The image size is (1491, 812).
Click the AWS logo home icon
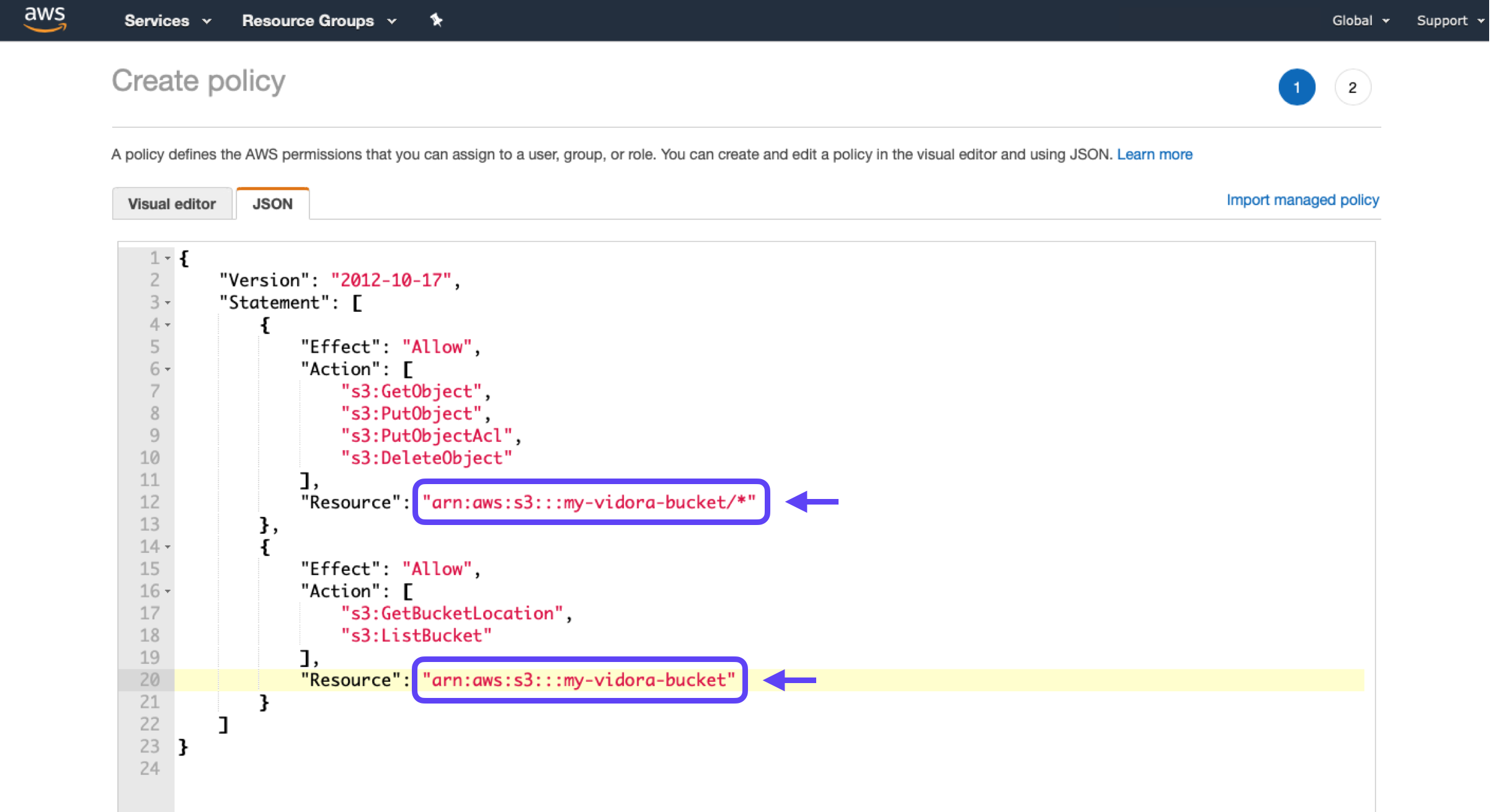45,19
